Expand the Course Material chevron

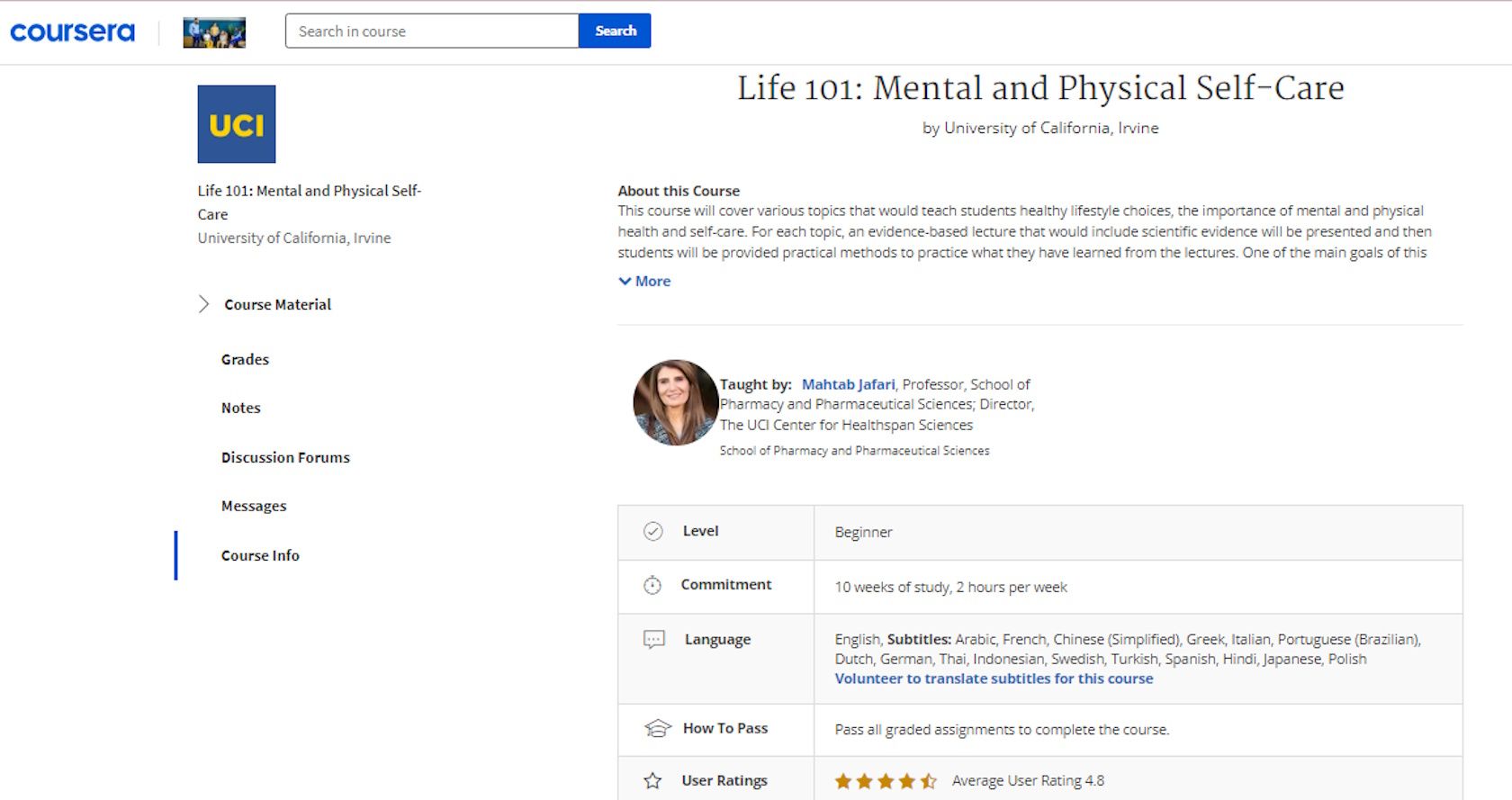click(x=203, y=304)
